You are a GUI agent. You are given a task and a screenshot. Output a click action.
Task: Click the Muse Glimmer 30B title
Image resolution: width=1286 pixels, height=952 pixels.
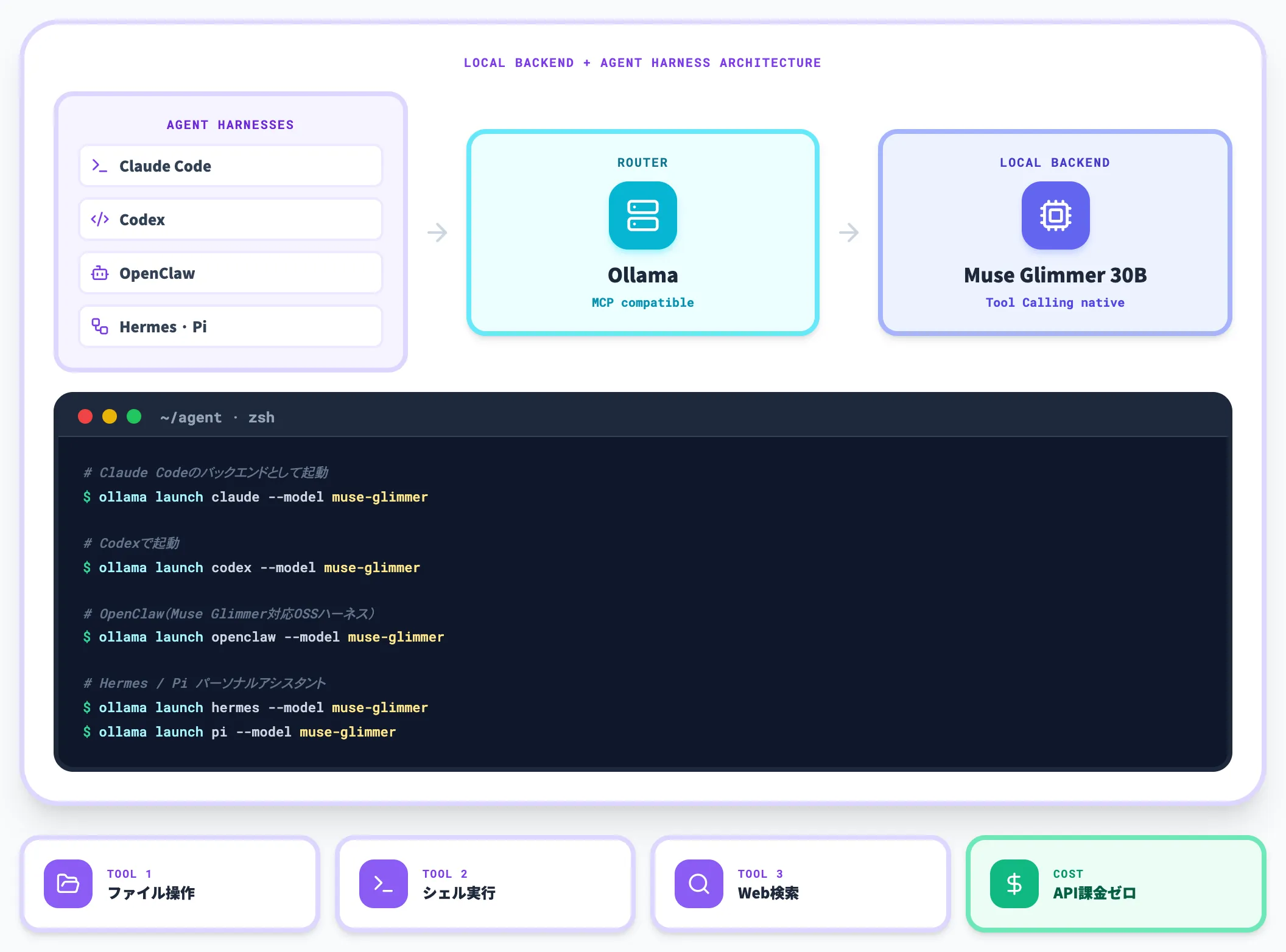point(1055,275)
